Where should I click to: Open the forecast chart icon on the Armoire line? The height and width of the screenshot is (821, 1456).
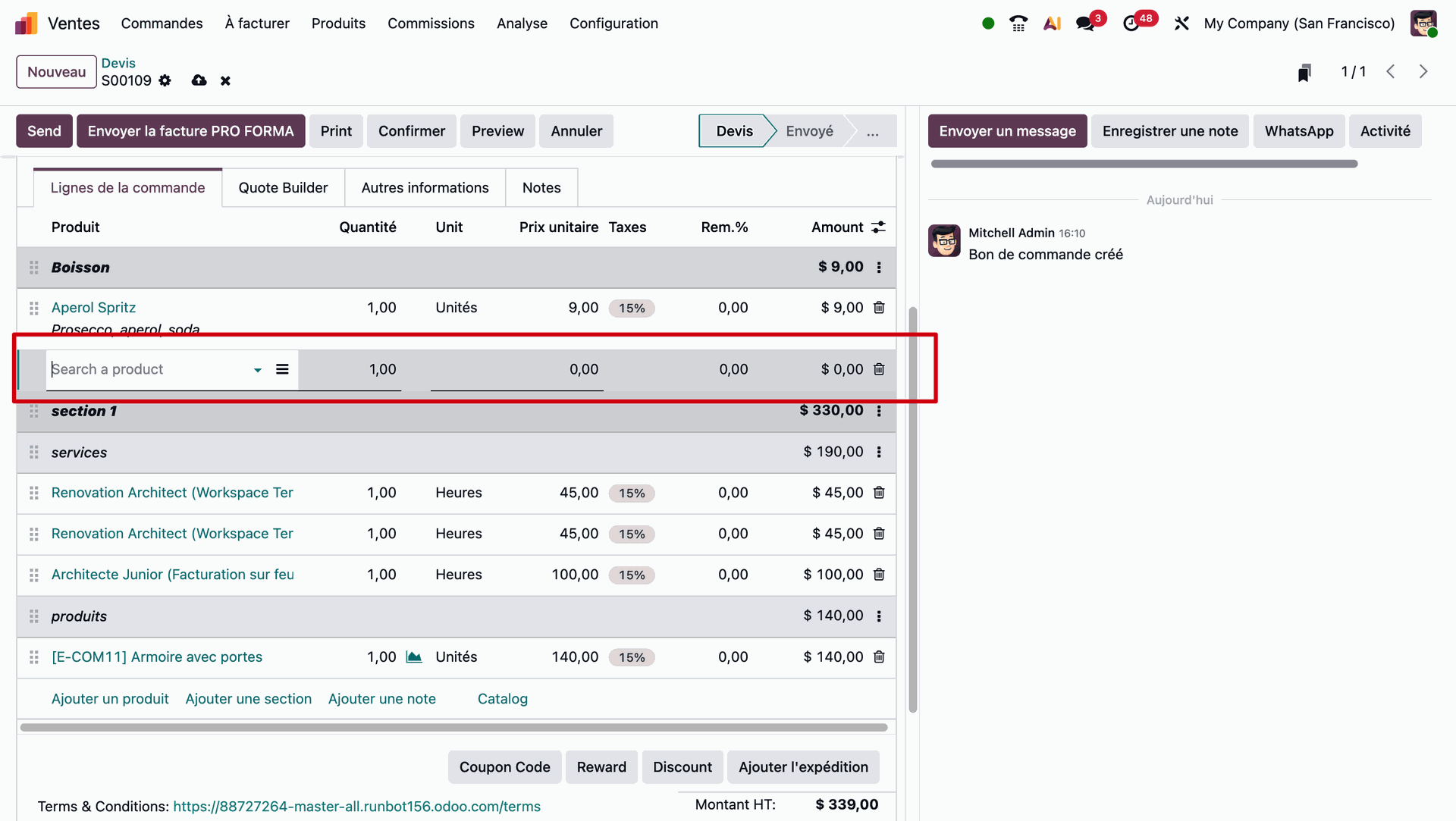coord(414,657)
